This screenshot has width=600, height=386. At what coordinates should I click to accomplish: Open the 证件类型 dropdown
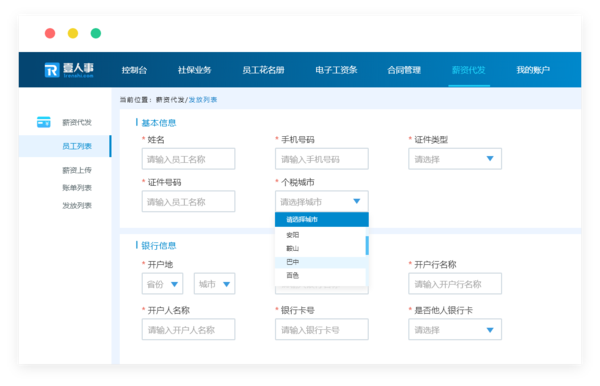[x=455, y=159]
